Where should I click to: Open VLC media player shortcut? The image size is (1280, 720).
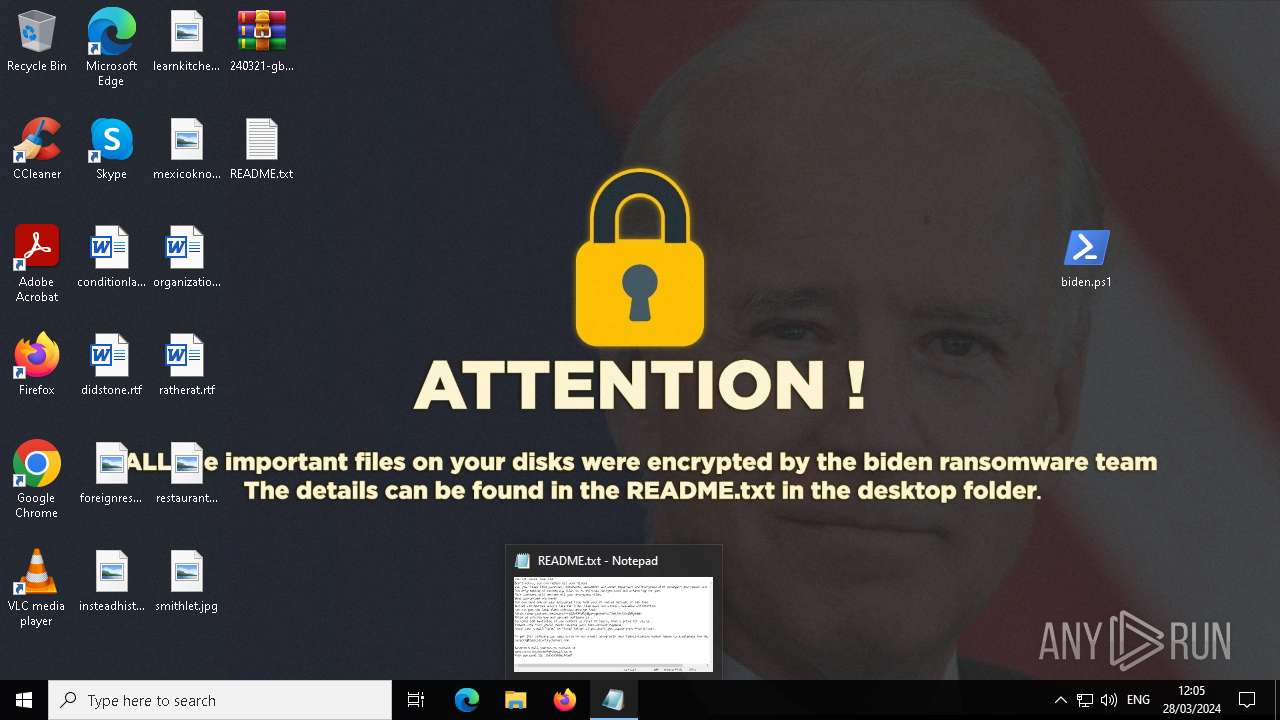(37, 588)
